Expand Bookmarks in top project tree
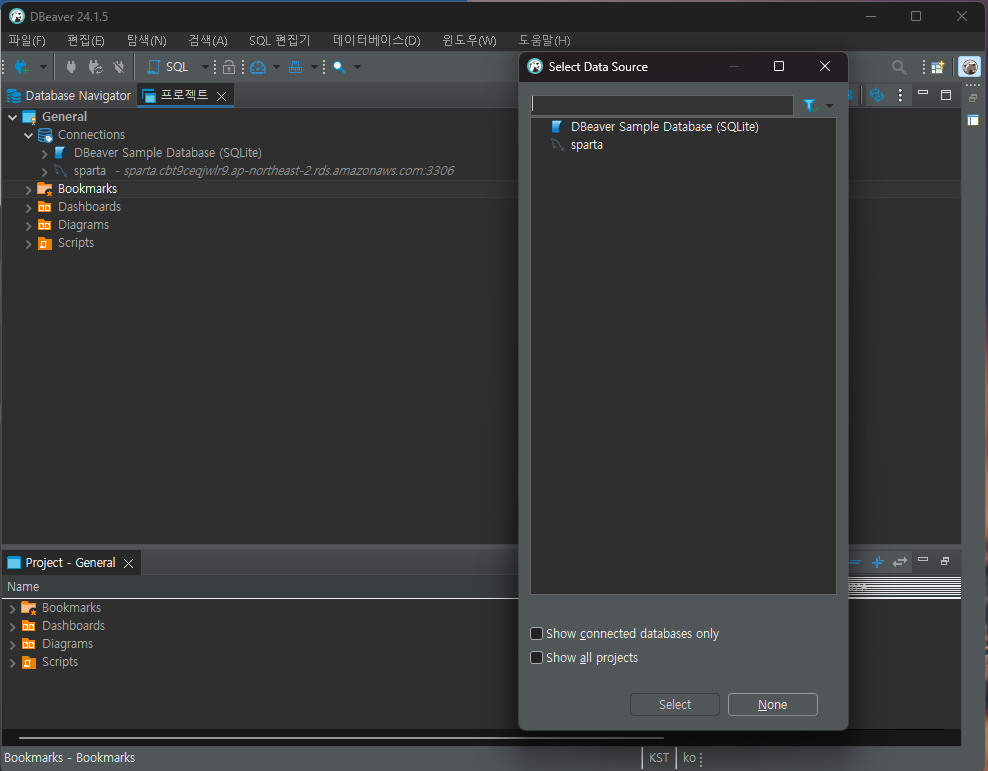 28,189
